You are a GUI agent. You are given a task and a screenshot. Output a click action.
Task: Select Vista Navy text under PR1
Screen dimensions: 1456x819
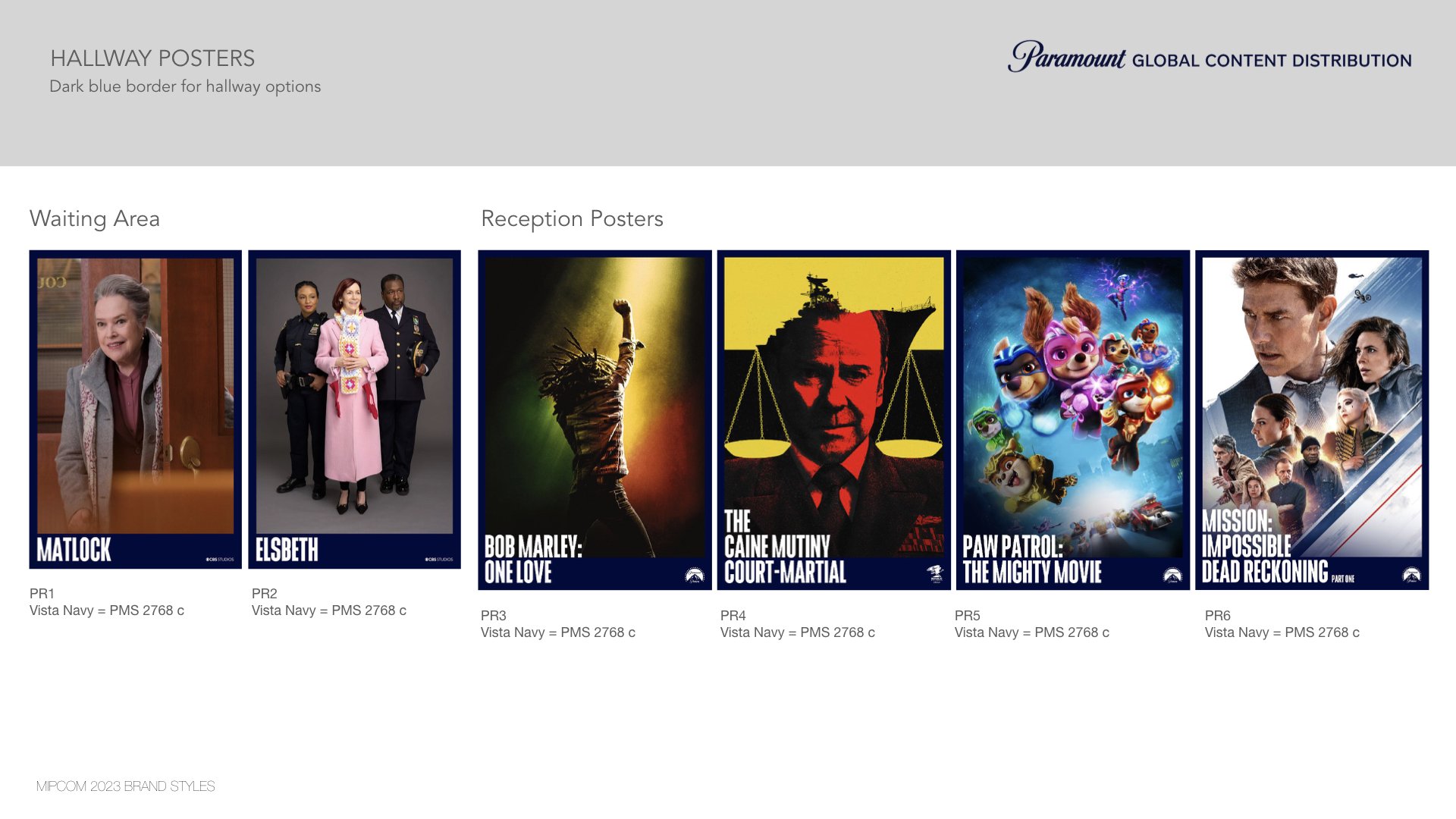click(x=107, y=610)
